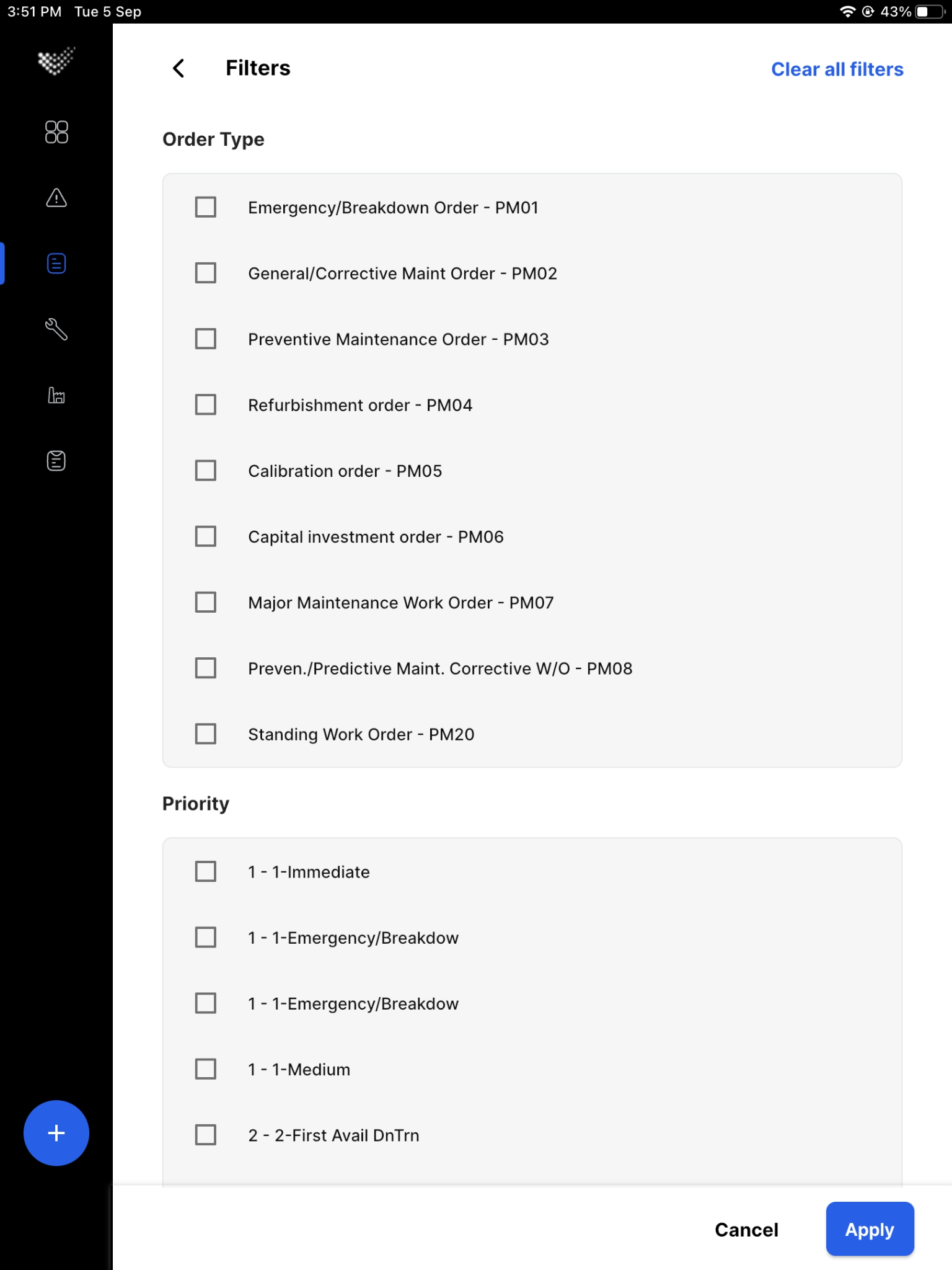952x1270 pixels.
Task: Open the alerts warning triangle icon
Action: [x=56, y=198]
